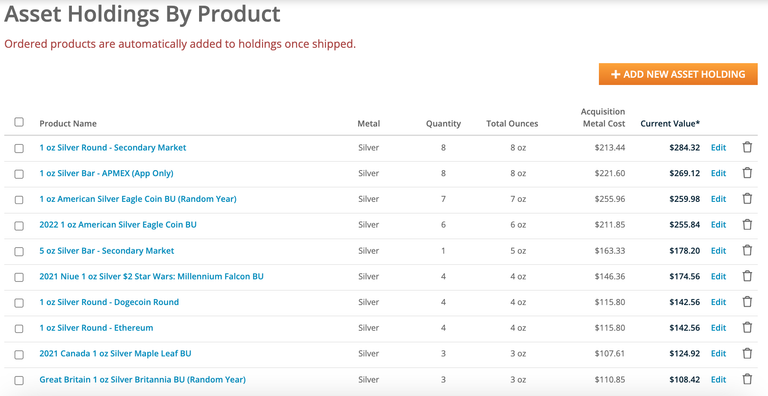Screen dimensions: 768x396
Task: Delete the 1 oz Silver Round Secondary Market holding
Action: [747, 147]
